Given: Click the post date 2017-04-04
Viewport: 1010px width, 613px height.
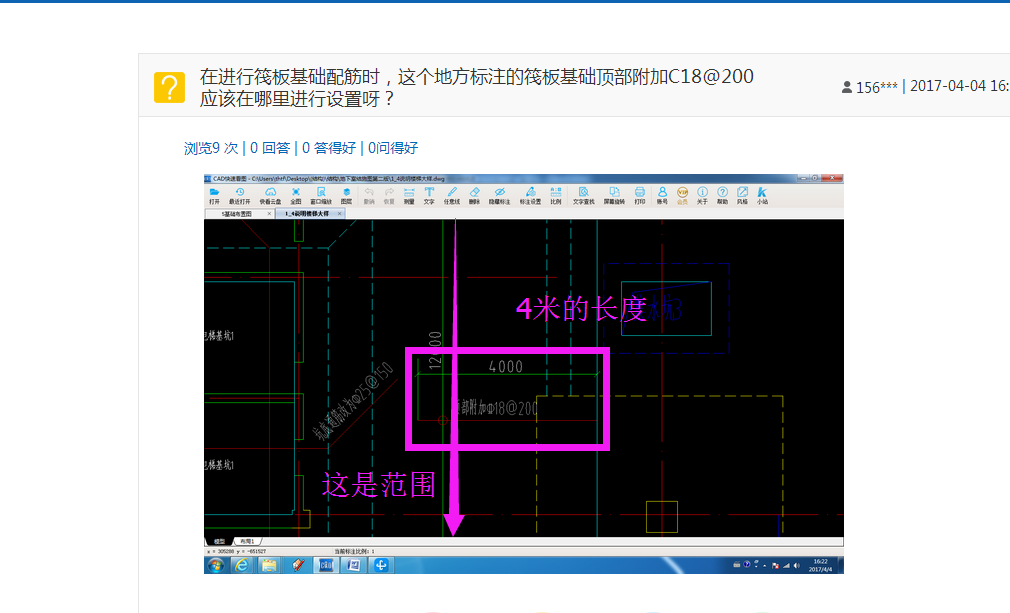Looking at the screenshot, I should [x=948, y=86].
